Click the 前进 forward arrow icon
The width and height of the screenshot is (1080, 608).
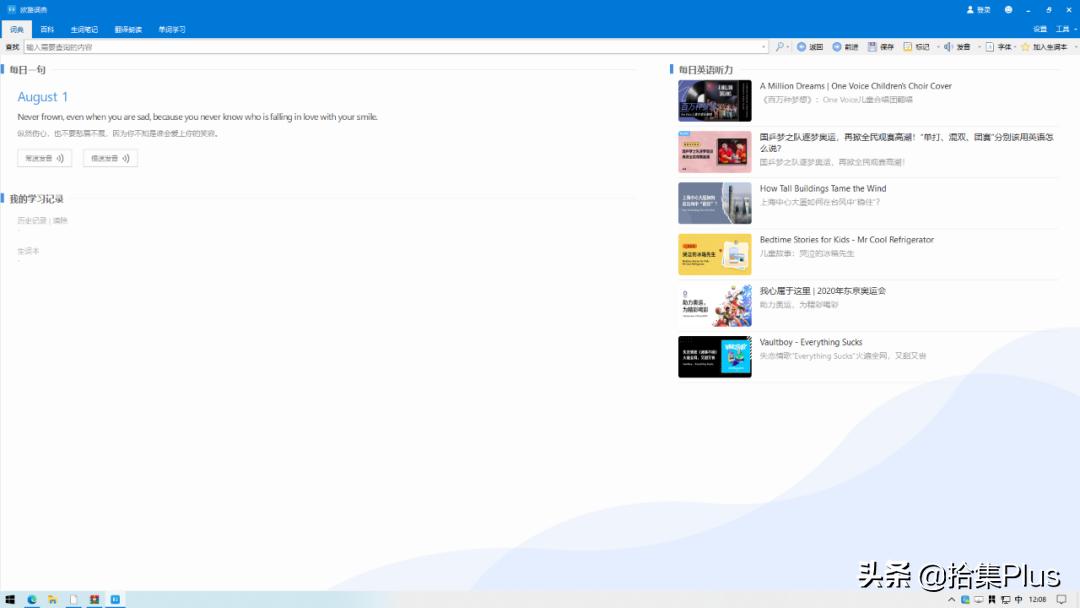837,47
